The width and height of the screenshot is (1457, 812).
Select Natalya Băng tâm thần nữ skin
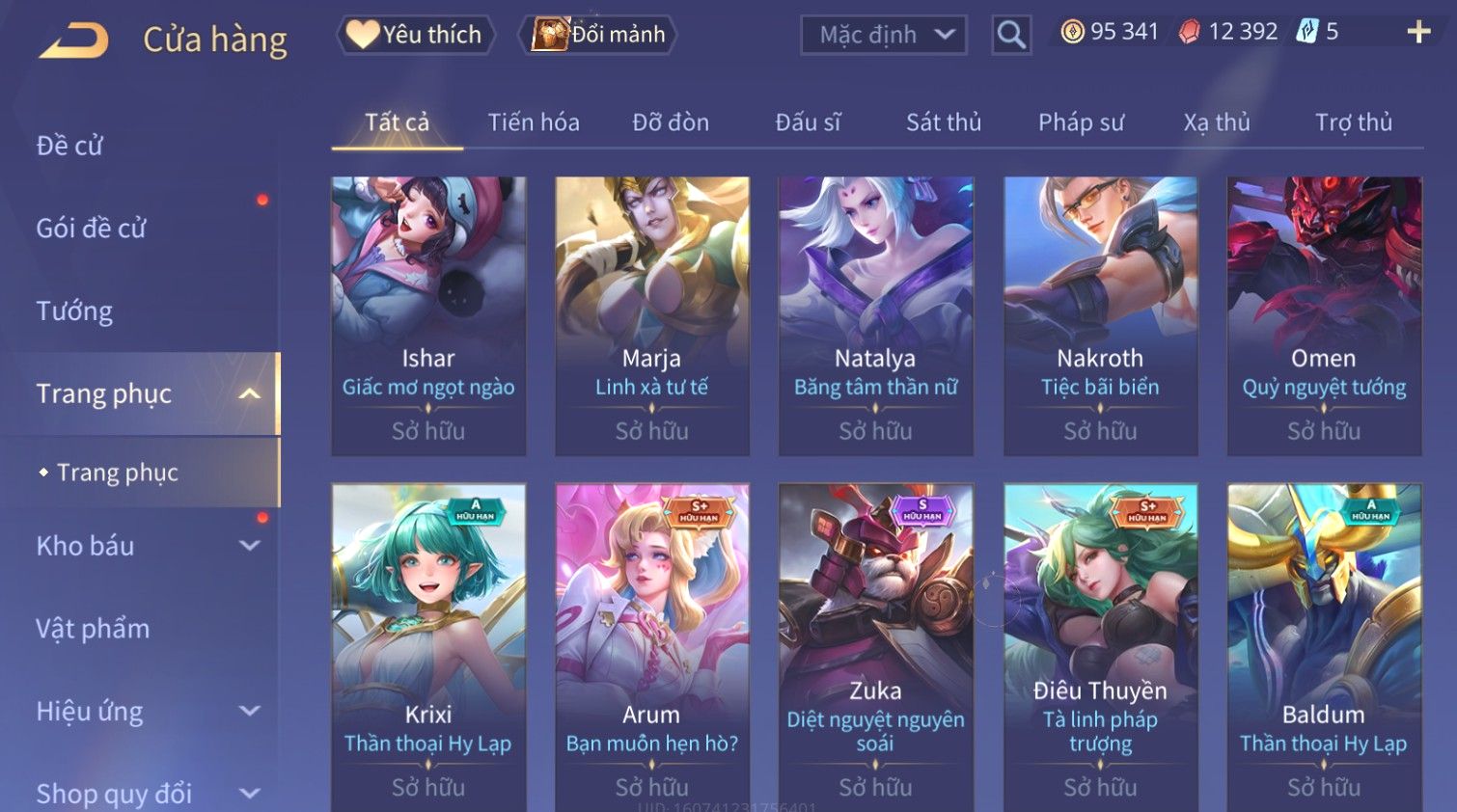(x=875, y=316)
